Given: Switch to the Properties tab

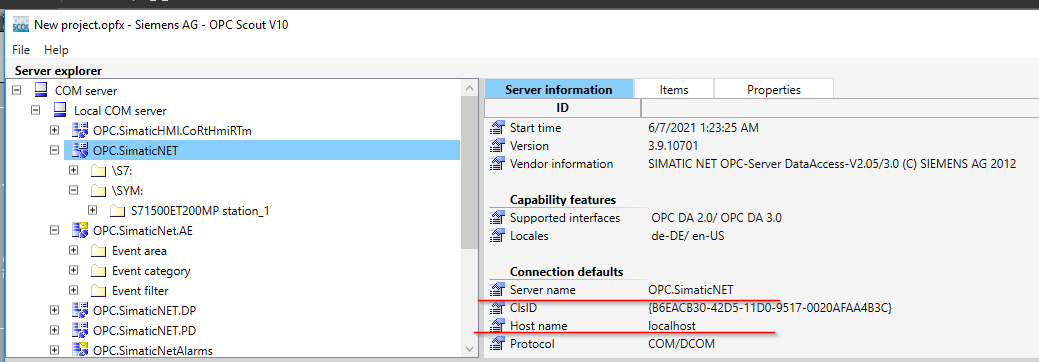Looking at the screenshot, I should [x=774, y=90].
